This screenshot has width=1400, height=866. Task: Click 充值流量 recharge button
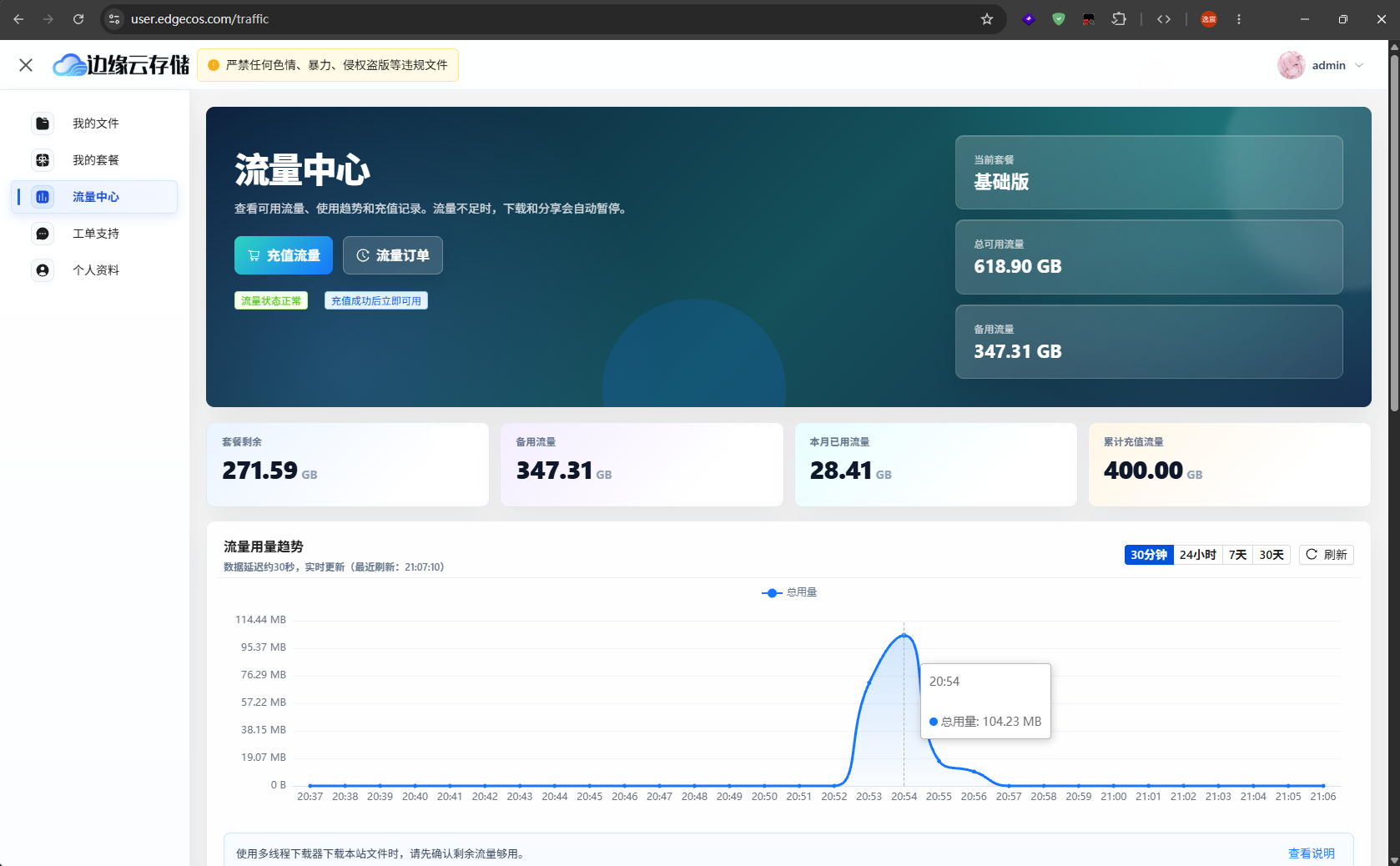(x=284, y=255)
